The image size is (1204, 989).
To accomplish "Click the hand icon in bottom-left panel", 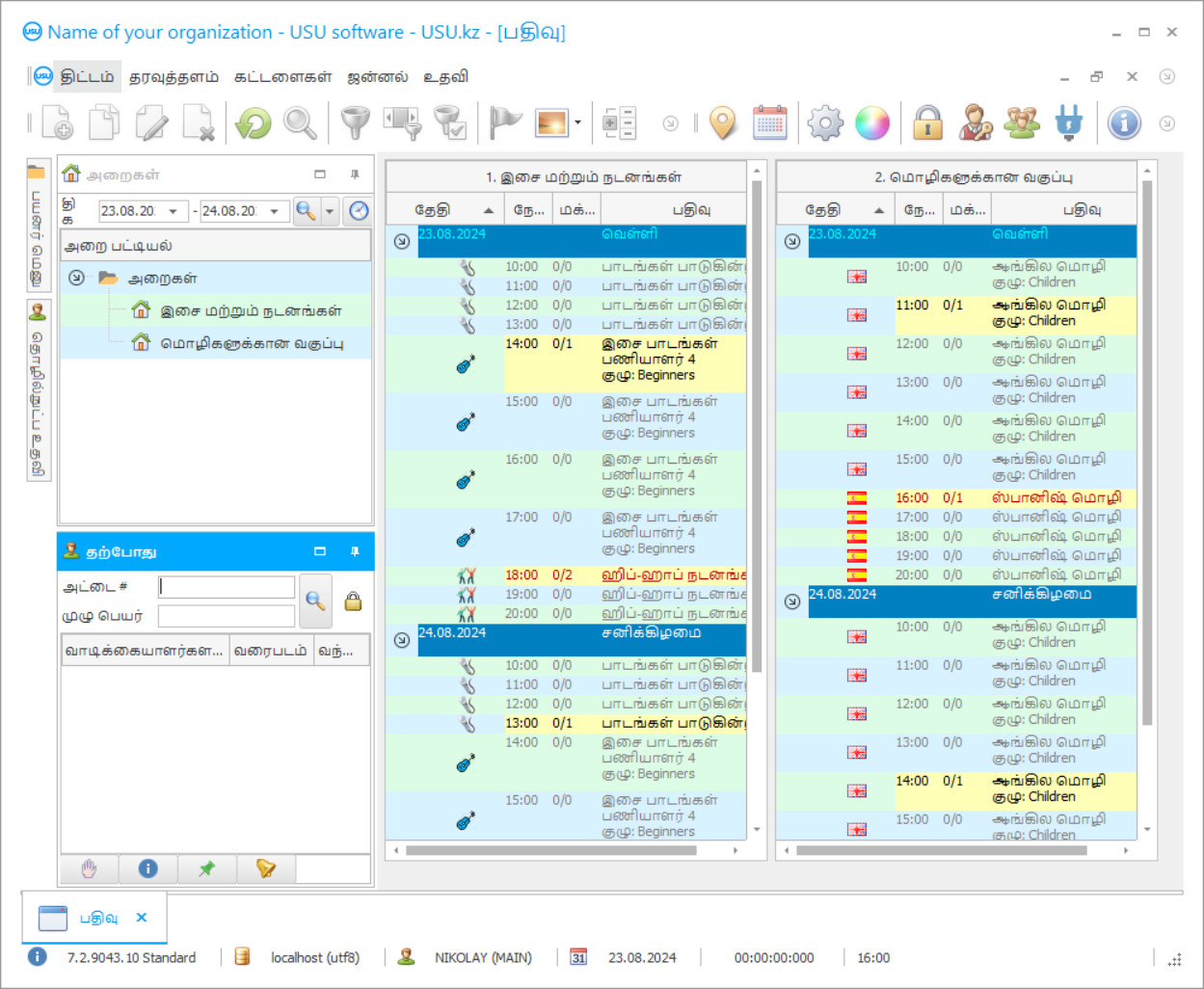I will tap(90, 869).
